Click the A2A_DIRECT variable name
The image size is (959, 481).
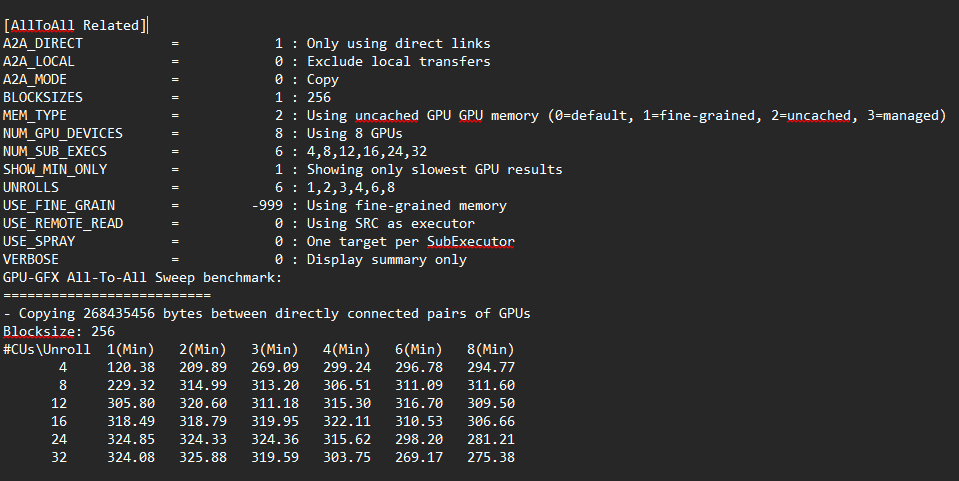click(x=43, y=43)
